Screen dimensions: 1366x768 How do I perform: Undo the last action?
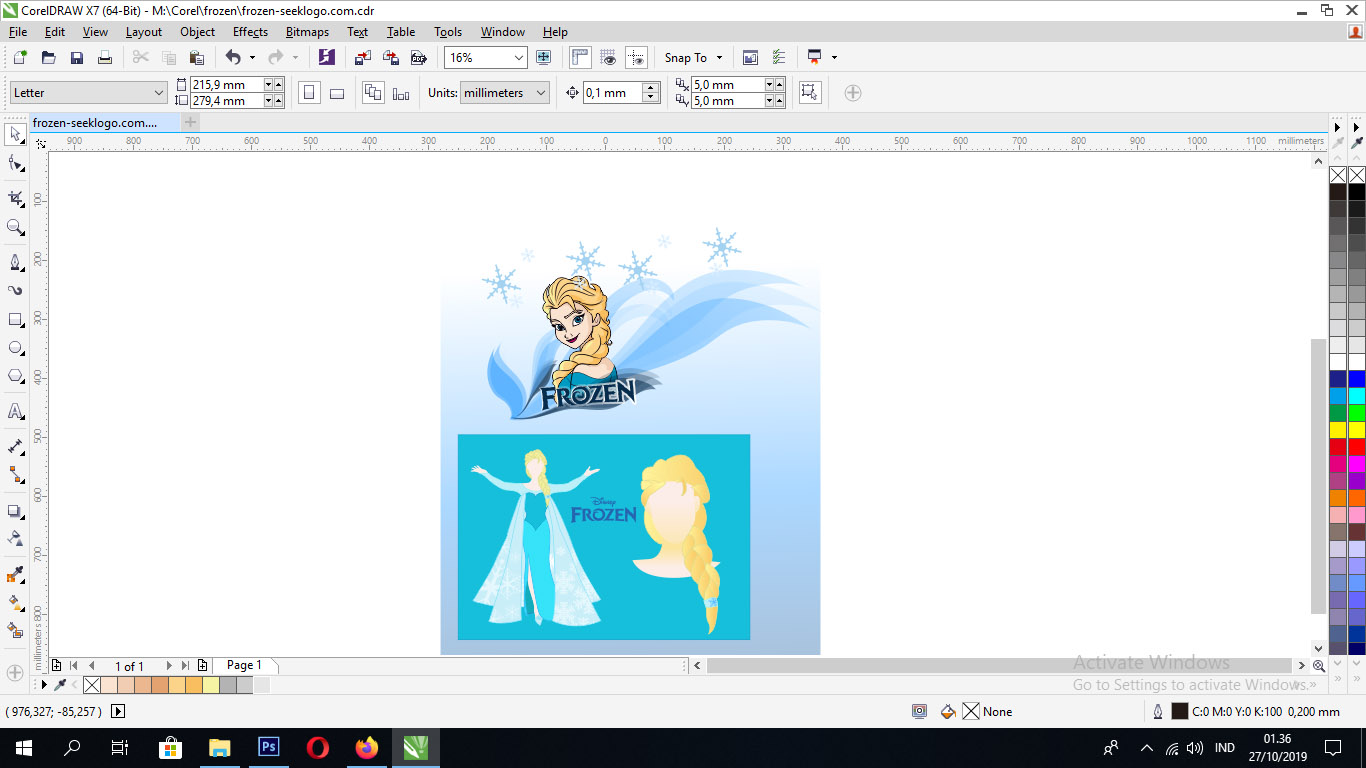pyautogui.click(x=233, y=58)
